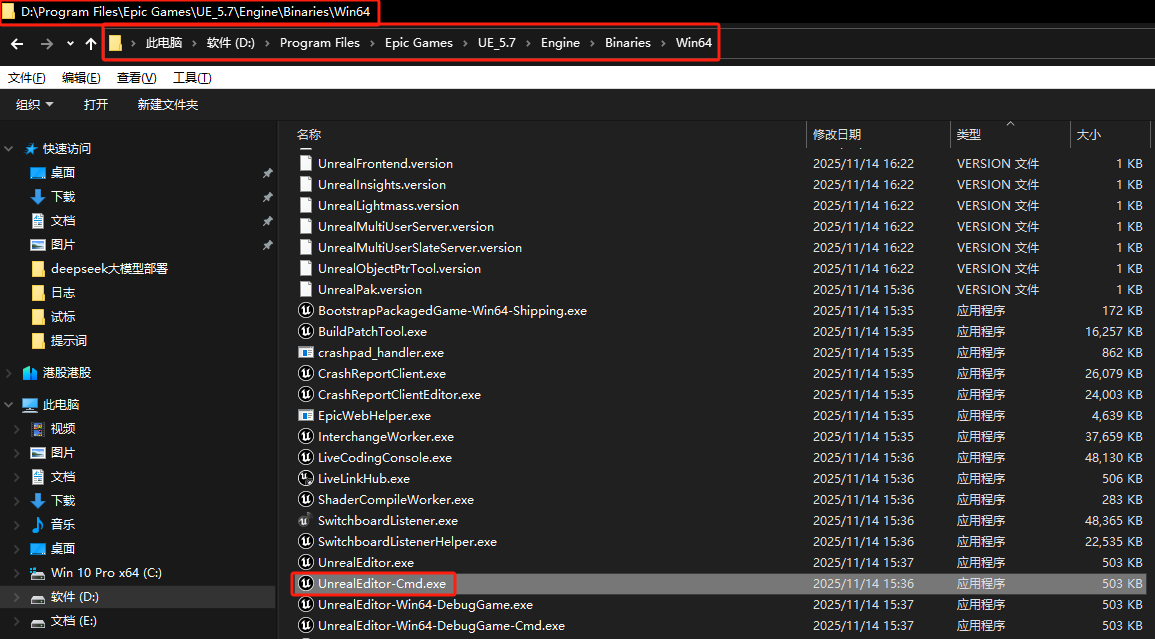Open the 工具(T) menu
Viewport: 1155px width, 639px height.
(x=192, y=78)
